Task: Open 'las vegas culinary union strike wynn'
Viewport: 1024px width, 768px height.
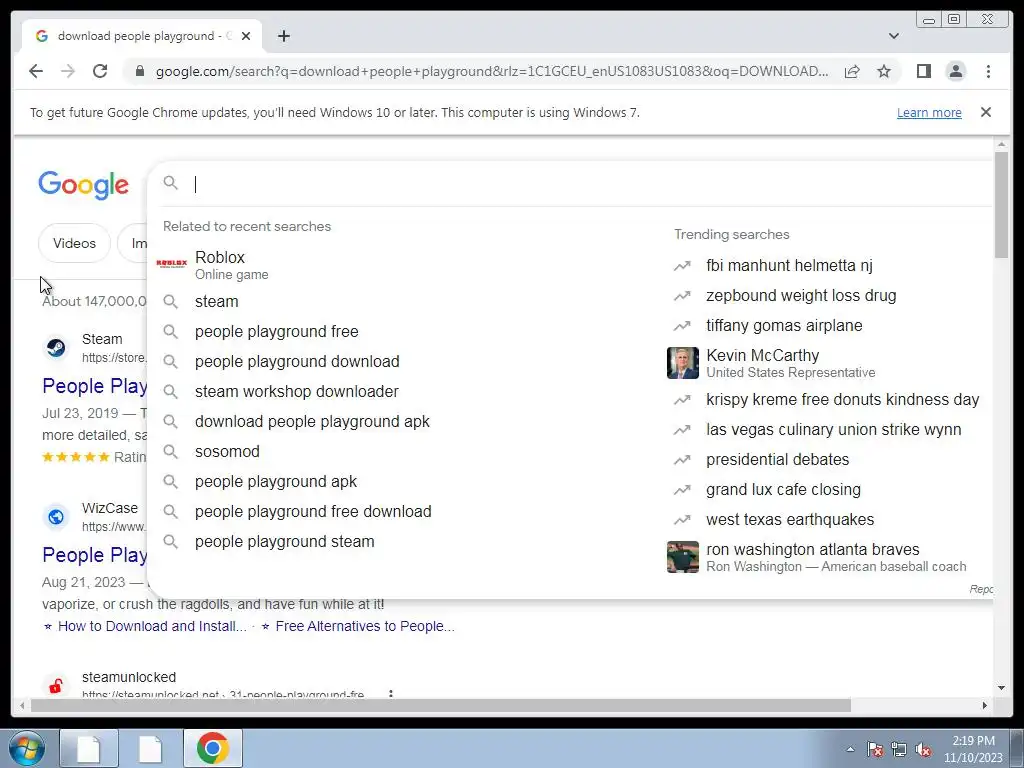Action: tap(833, 429)
